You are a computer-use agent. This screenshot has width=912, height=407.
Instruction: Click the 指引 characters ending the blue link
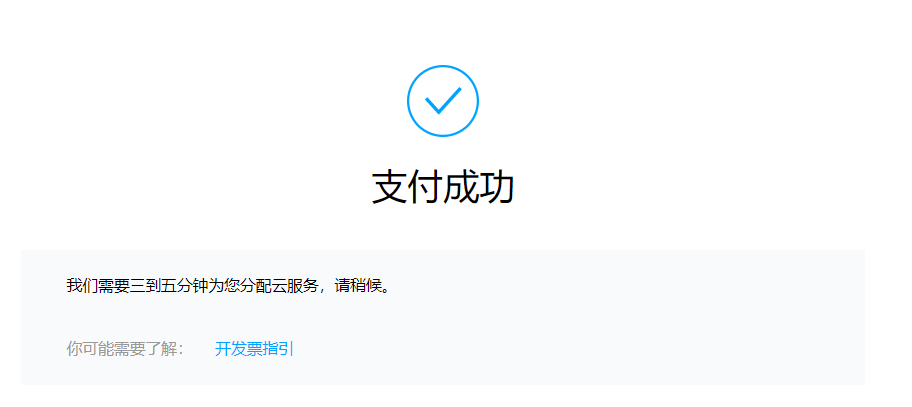coord(278,349)
